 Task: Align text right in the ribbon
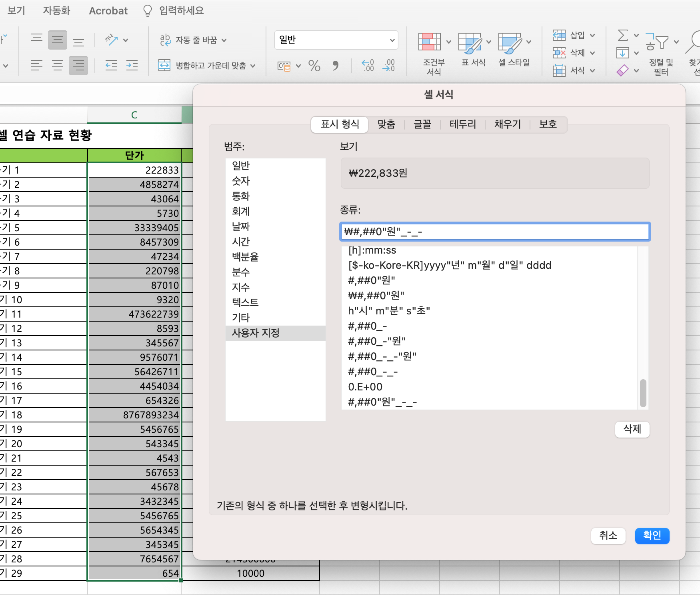coord(79,65)
